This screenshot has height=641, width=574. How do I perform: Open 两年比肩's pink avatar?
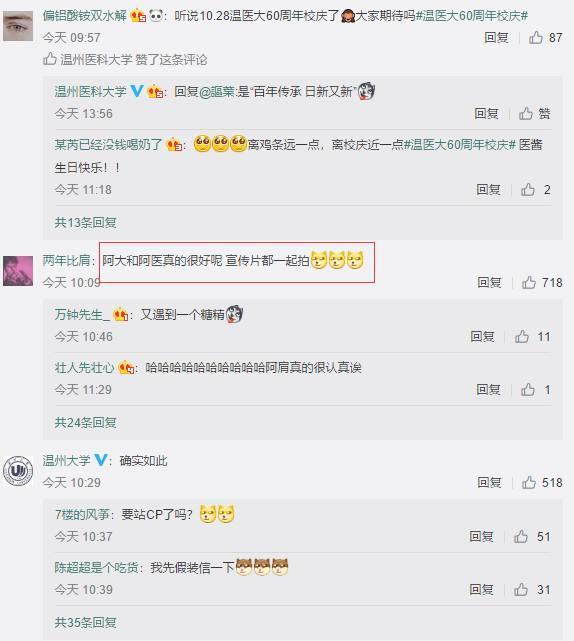pos(18,271)
